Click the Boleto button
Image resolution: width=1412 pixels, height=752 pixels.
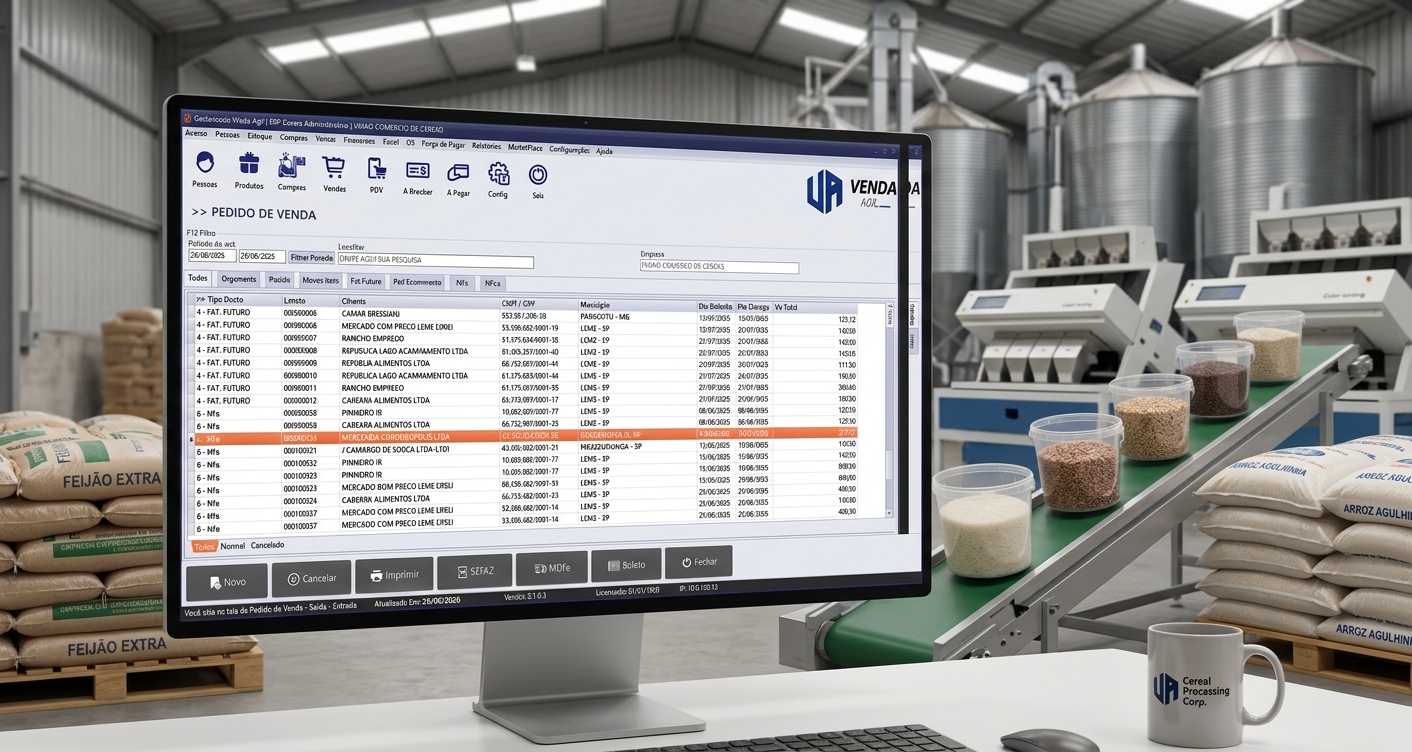pos(626,565)
